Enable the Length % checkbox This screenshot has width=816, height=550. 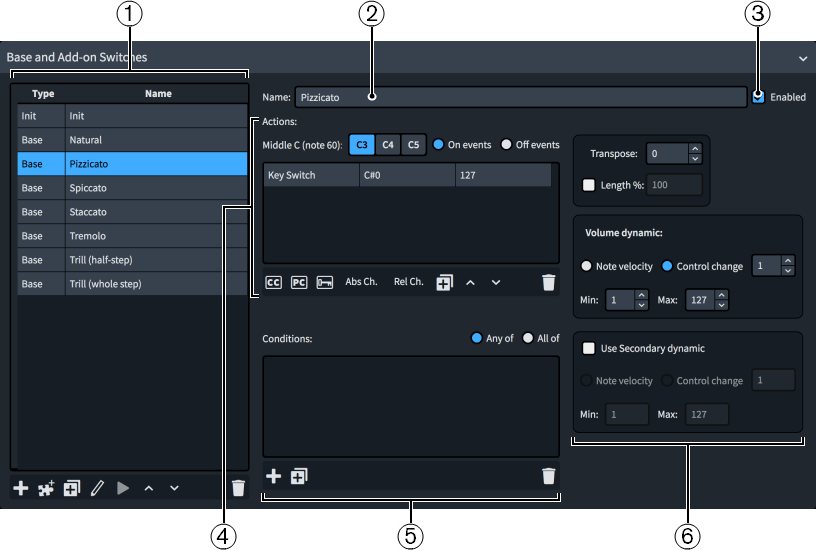pos(588,185)
